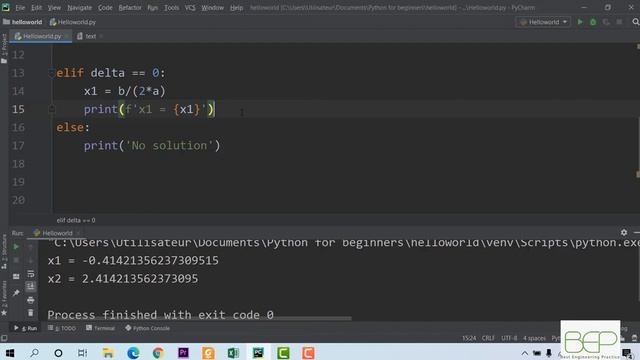Open the Helloworld run configuration dropdown
This screenshot has height=360, width=640.
543,22
